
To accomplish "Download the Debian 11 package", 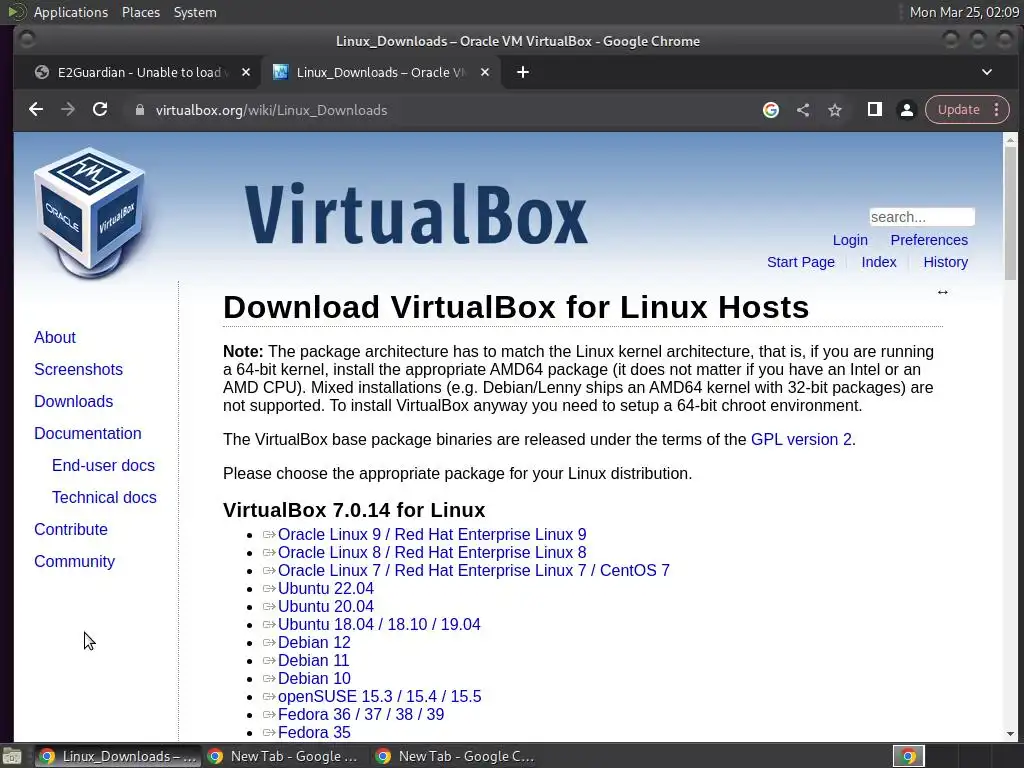I will pyautogui.click(x=313, y=661).
